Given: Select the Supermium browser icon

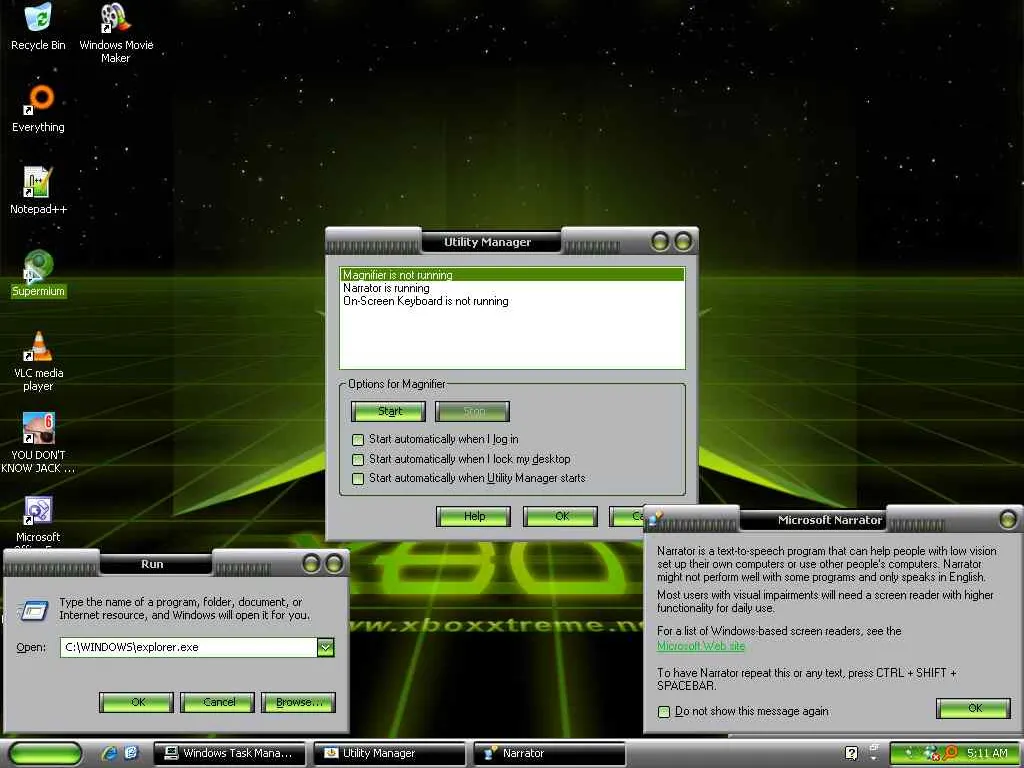Looking at the screenshot, I should click(38, 273).
